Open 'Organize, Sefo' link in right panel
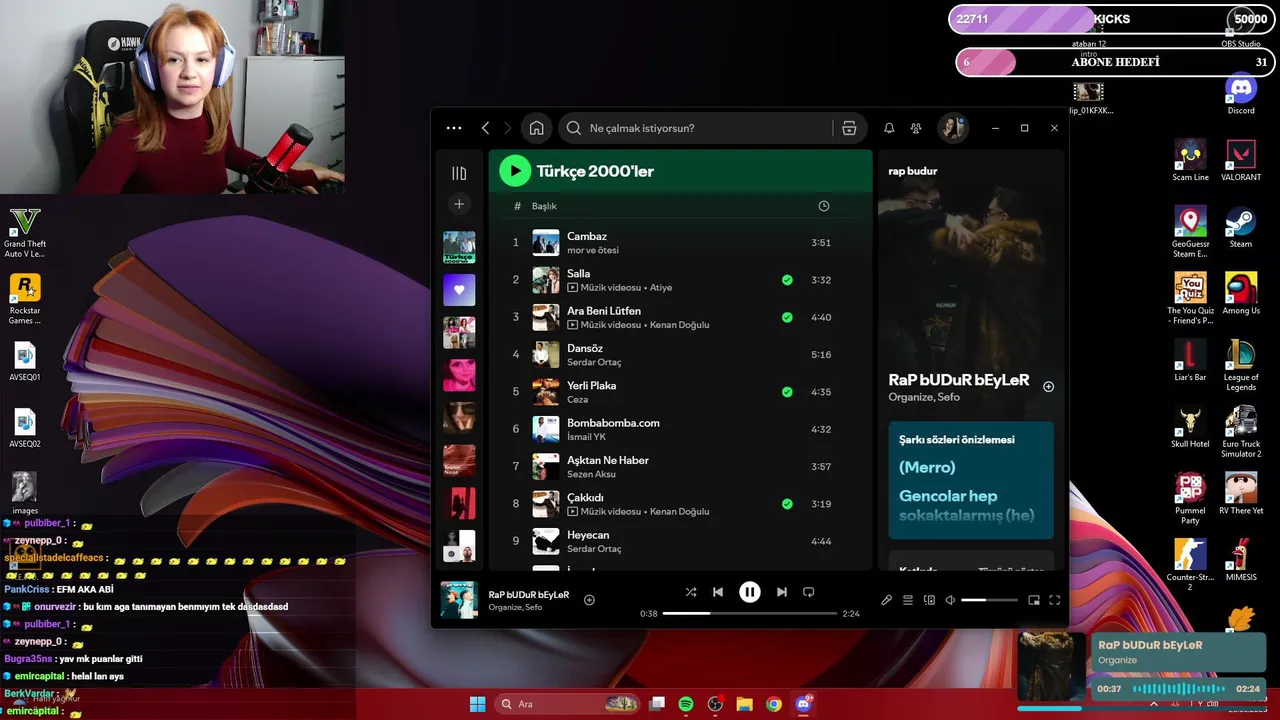 [924, 397]
